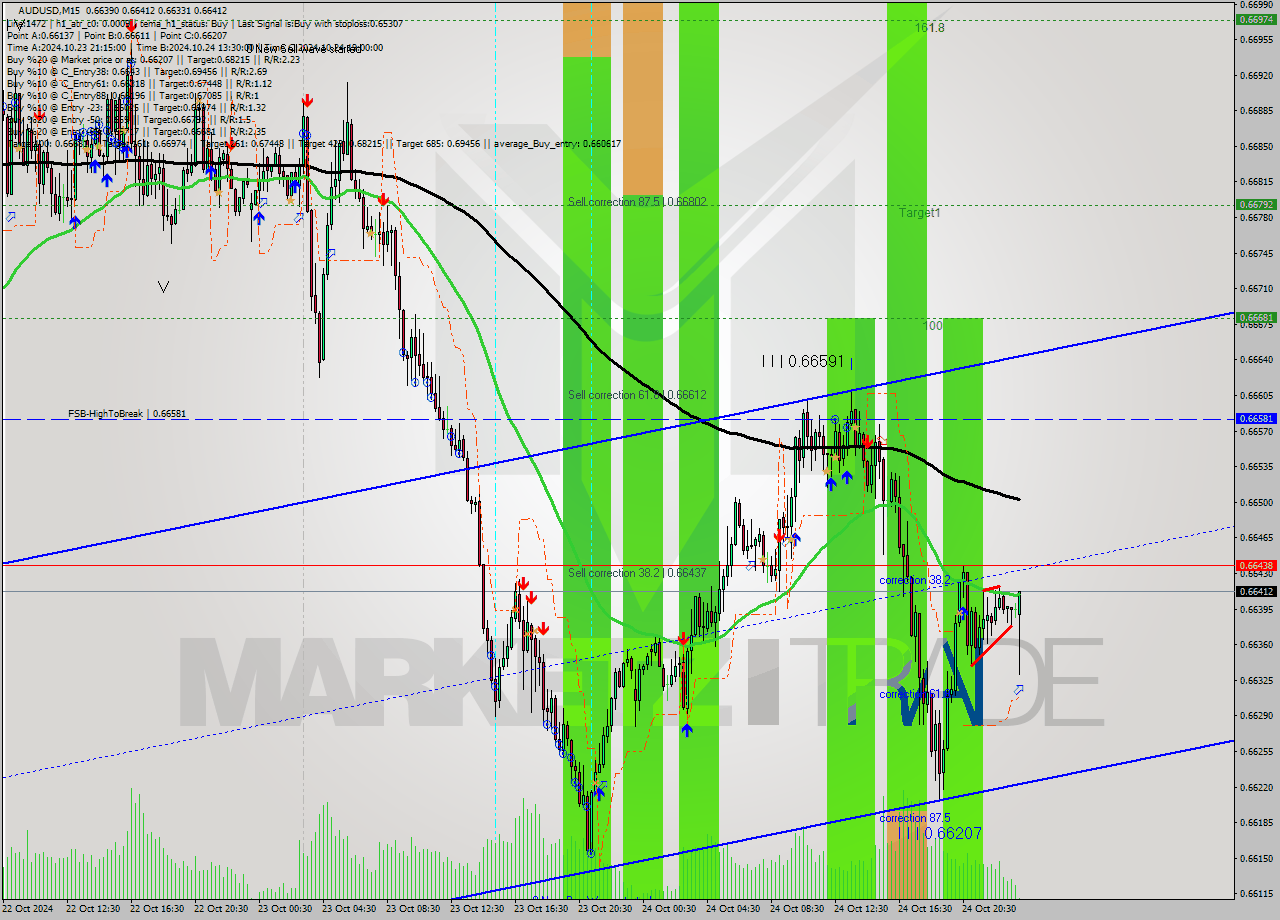Screen dimensions: 1280x920
Task: Click the red 0.66438 price tag
Action: tap(1255, 565)
